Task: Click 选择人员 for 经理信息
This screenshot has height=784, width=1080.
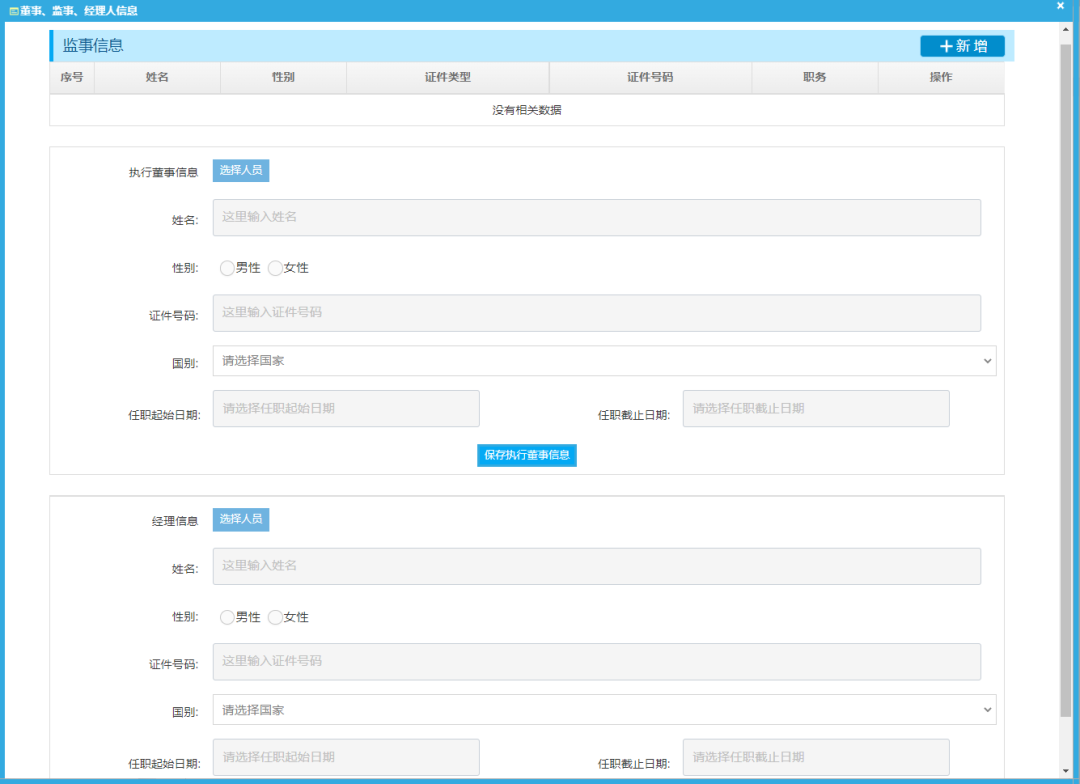Action: click(x=240, y=519)
